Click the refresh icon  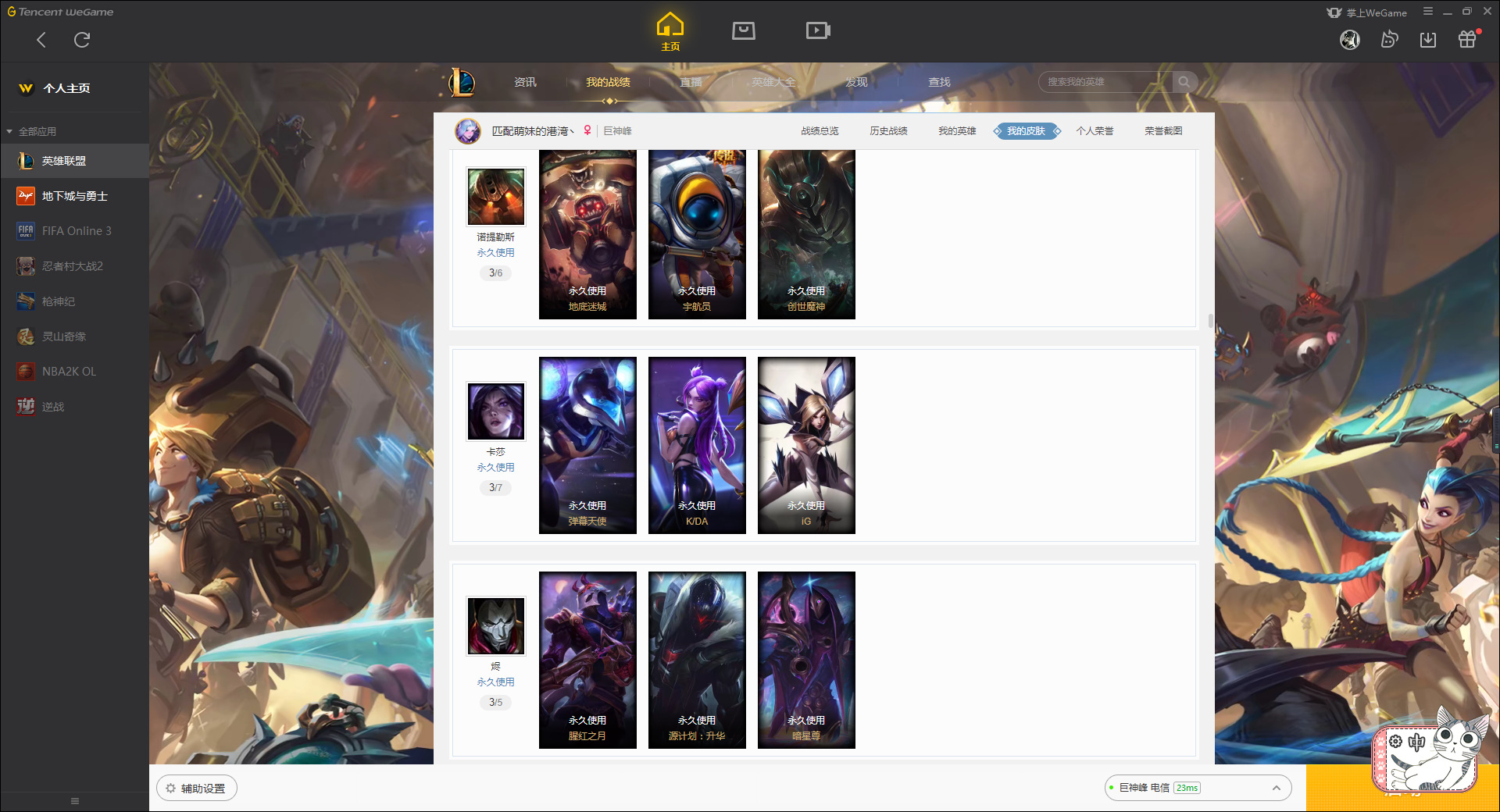[82, 40]
